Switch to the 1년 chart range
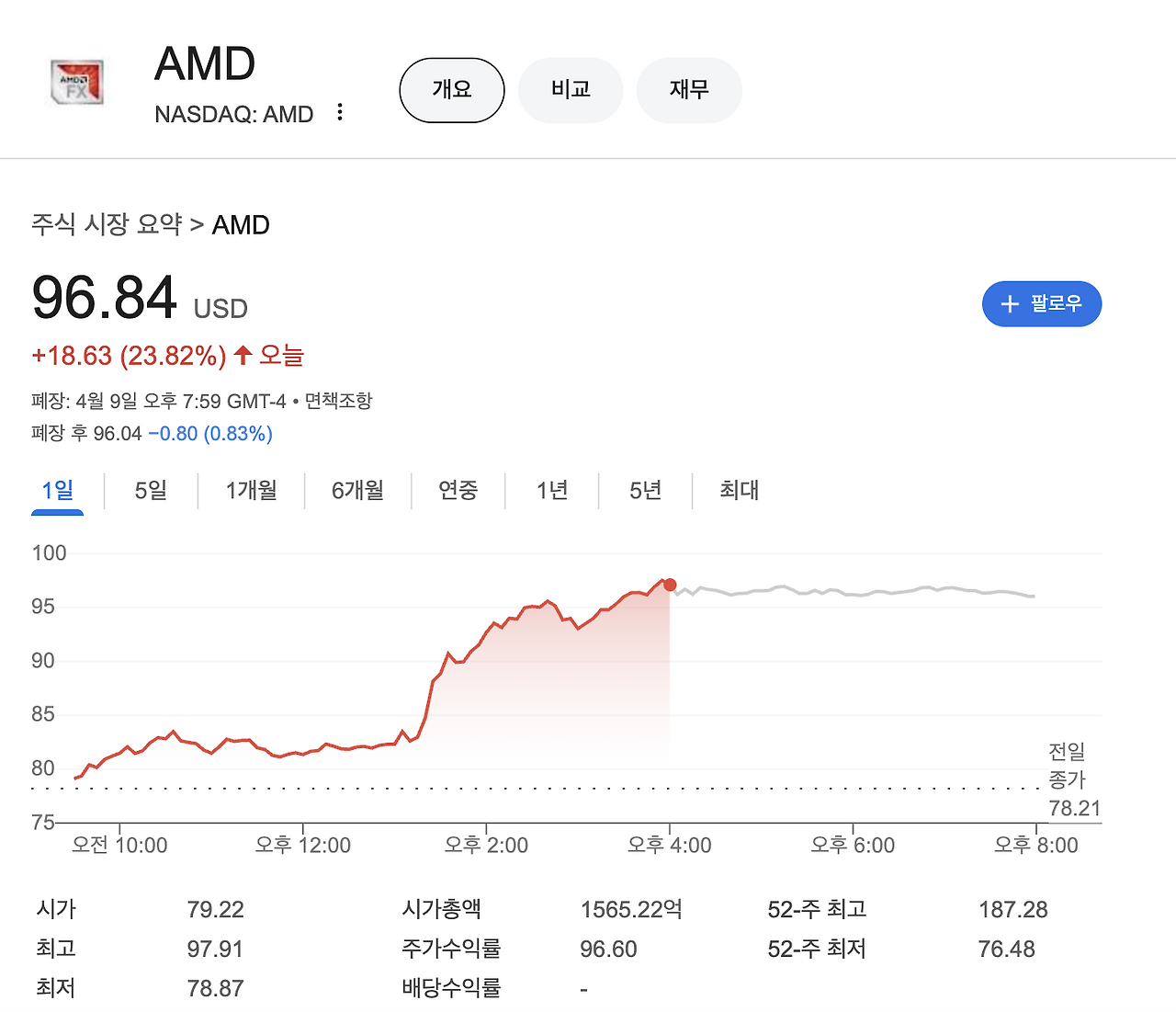Image resolution: width=1176 pixels, height=1012 pixels. coord(551,491)
